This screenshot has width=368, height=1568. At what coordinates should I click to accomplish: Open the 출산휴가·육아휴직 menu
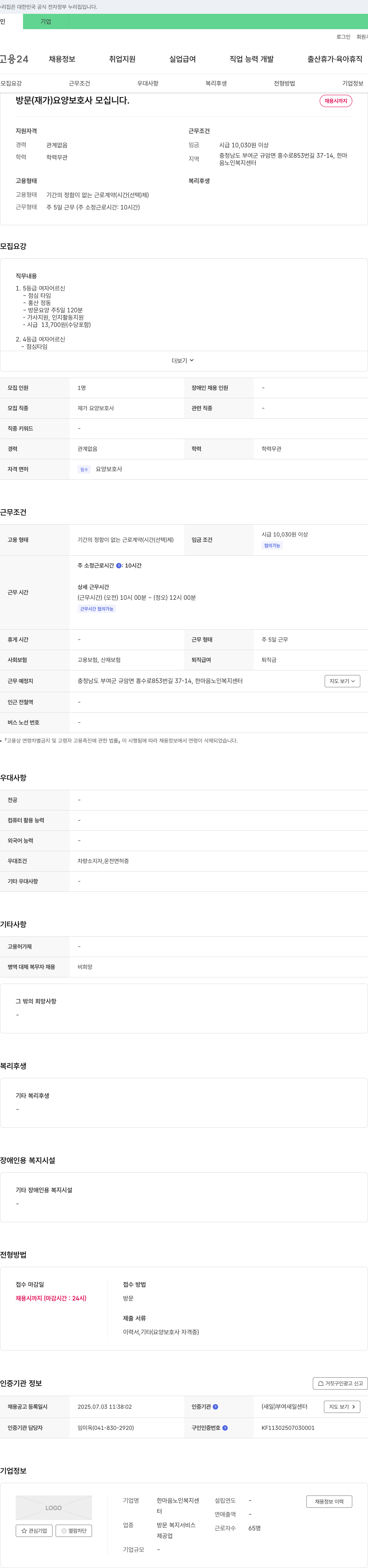(335, 59)
